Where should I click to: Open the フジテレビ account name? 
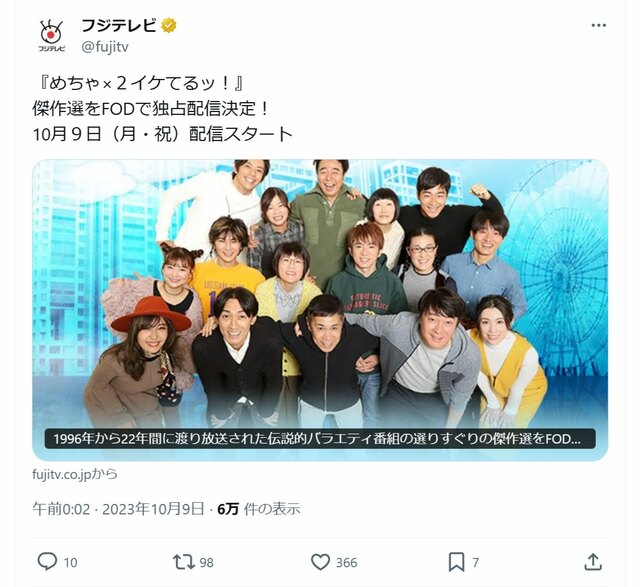(118, 25)
